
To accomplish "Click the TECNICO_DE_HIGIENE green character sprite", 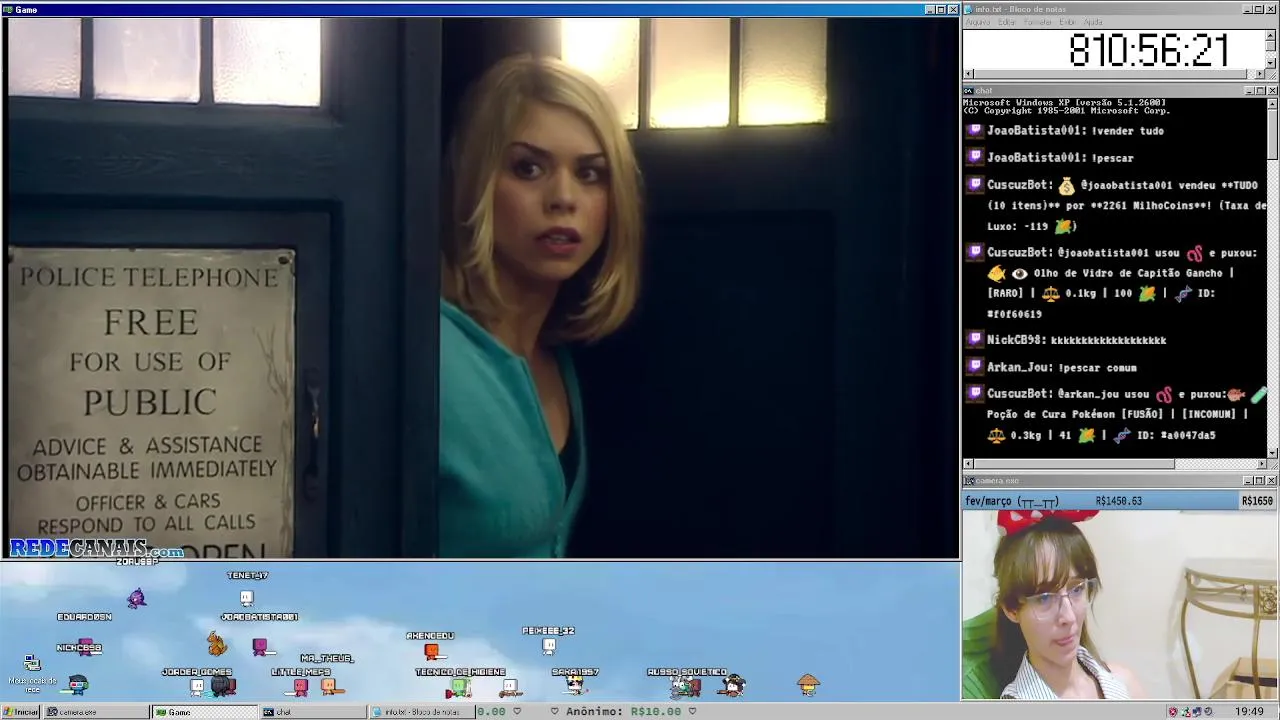I will point(458,687).
